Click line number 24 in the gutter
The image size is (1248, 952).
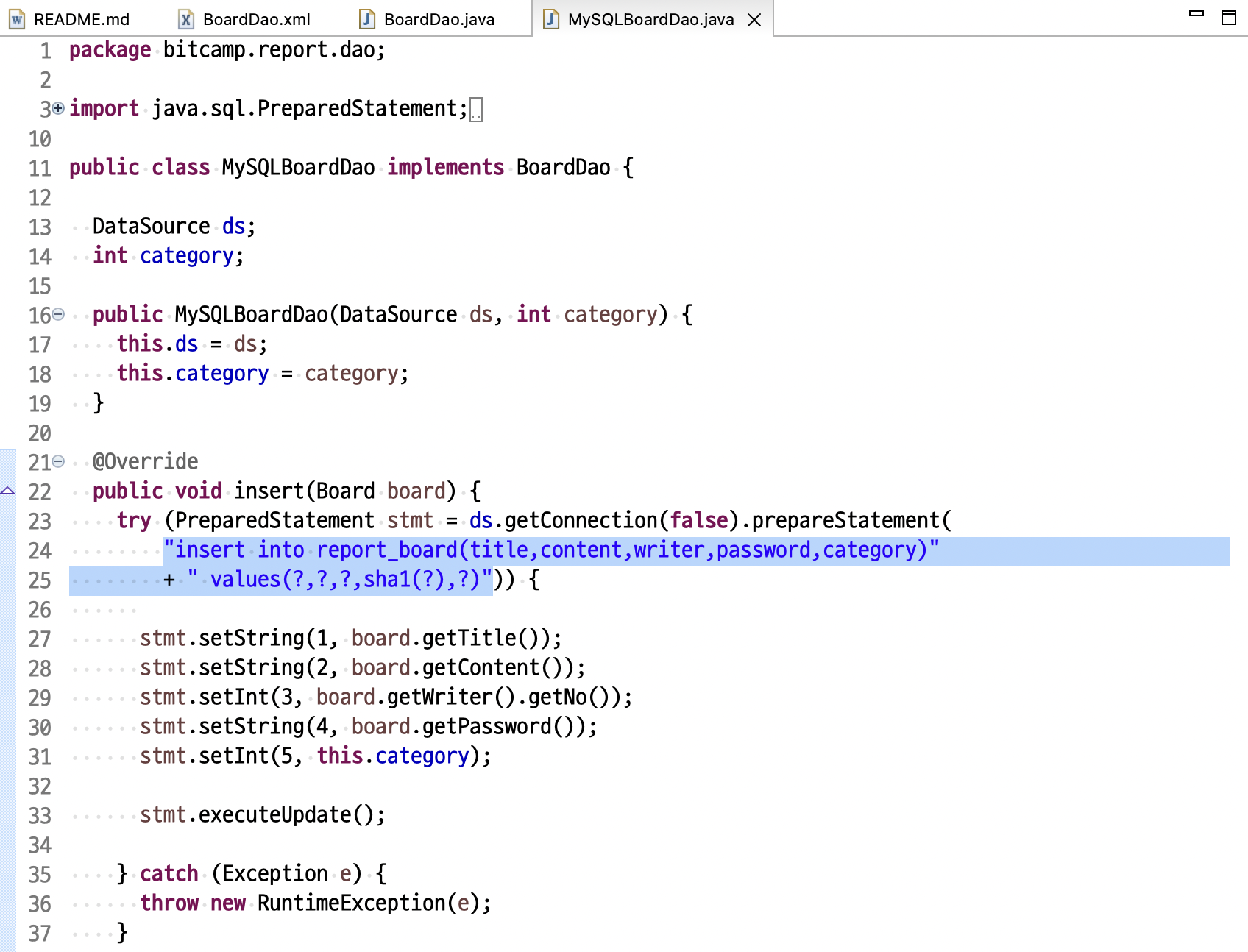click(40, 551)
